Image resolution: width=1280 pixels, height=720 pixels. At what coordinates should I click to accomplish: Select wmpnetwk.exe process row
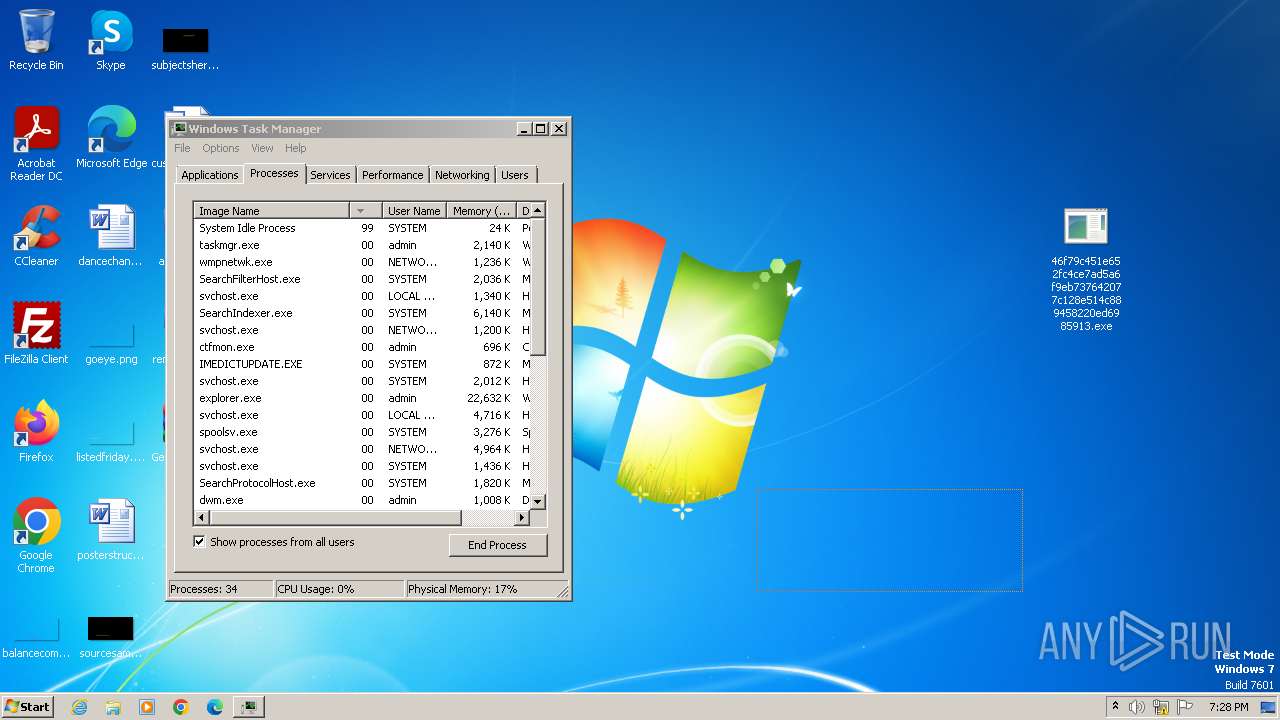361,262
